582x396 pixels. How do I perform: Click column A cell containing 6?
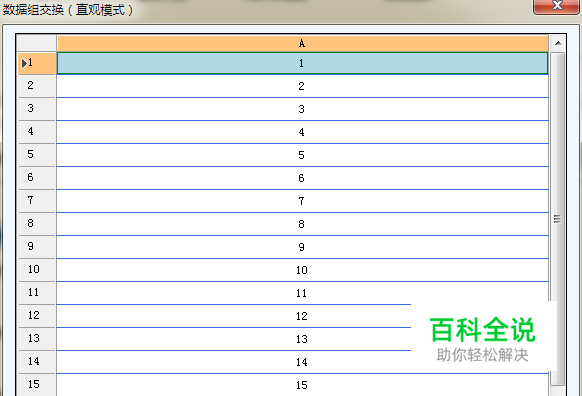tap(303, 178)
